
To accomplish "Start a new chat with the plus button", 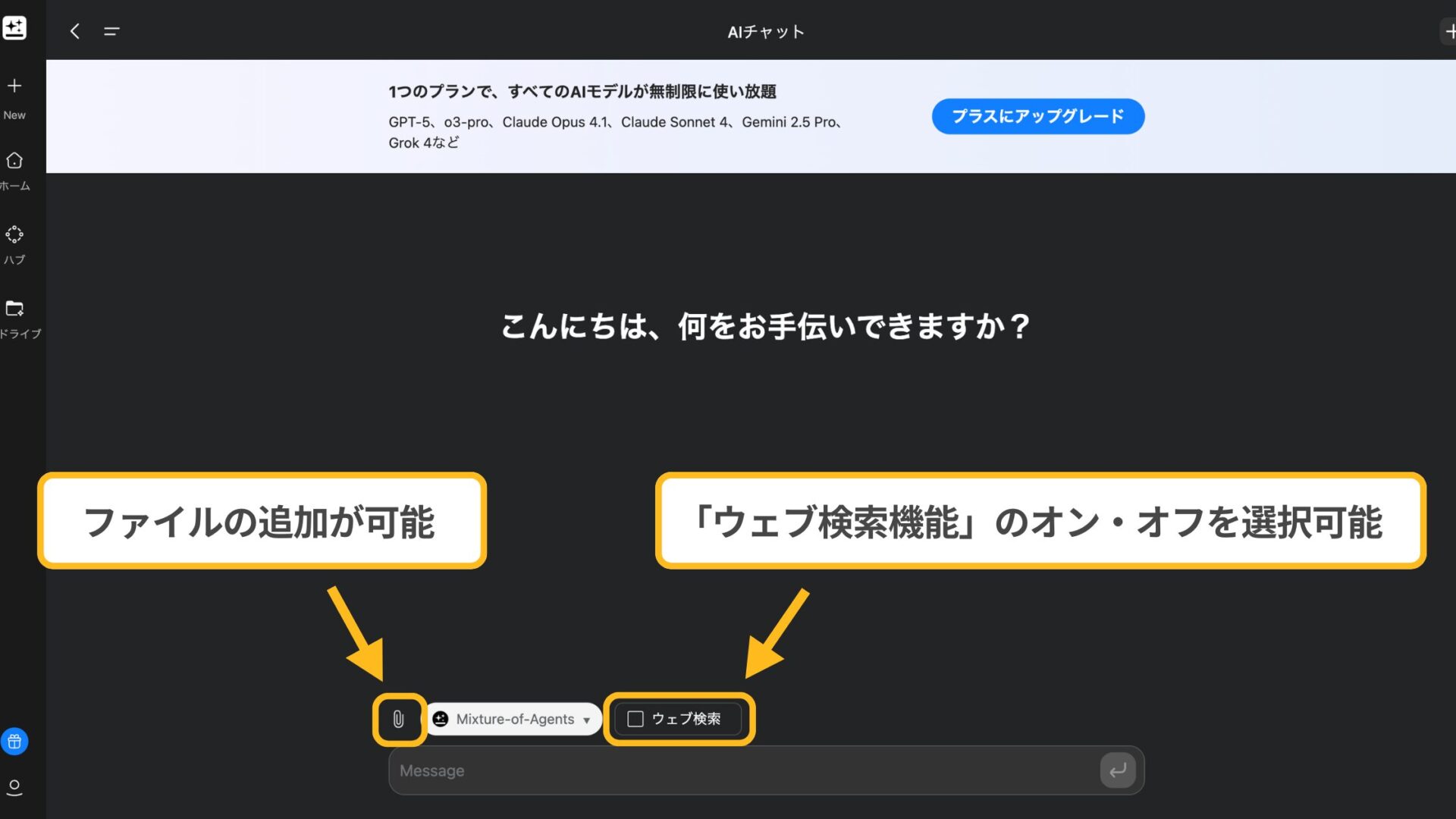I will pos(1448,30).
